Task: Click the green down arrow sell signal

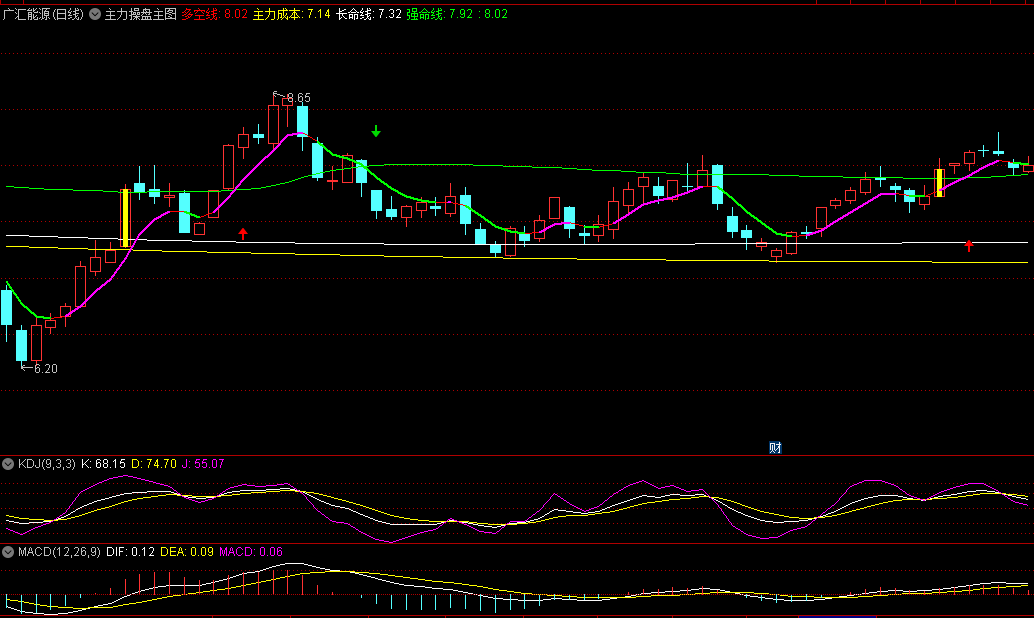Action: pos(376,131)
